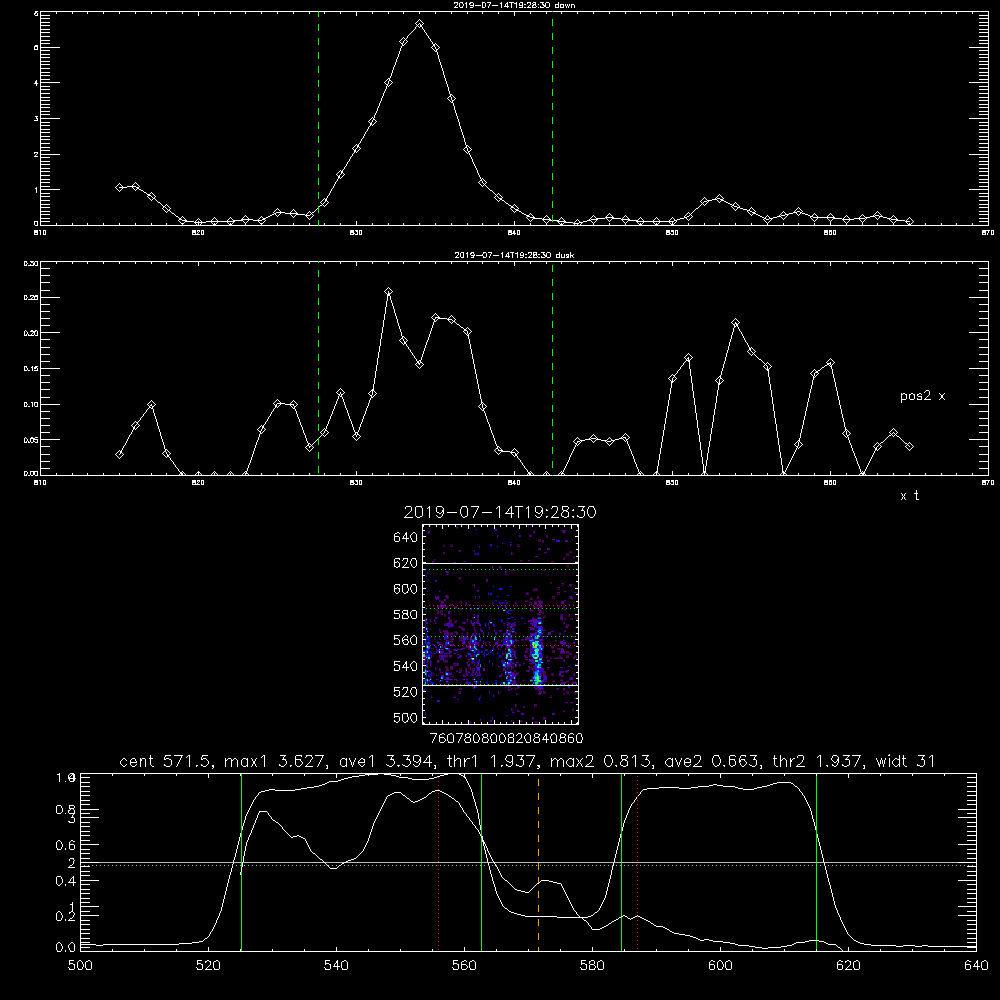Click the solid green line near 585 in bottom plot

coord(621,861)
